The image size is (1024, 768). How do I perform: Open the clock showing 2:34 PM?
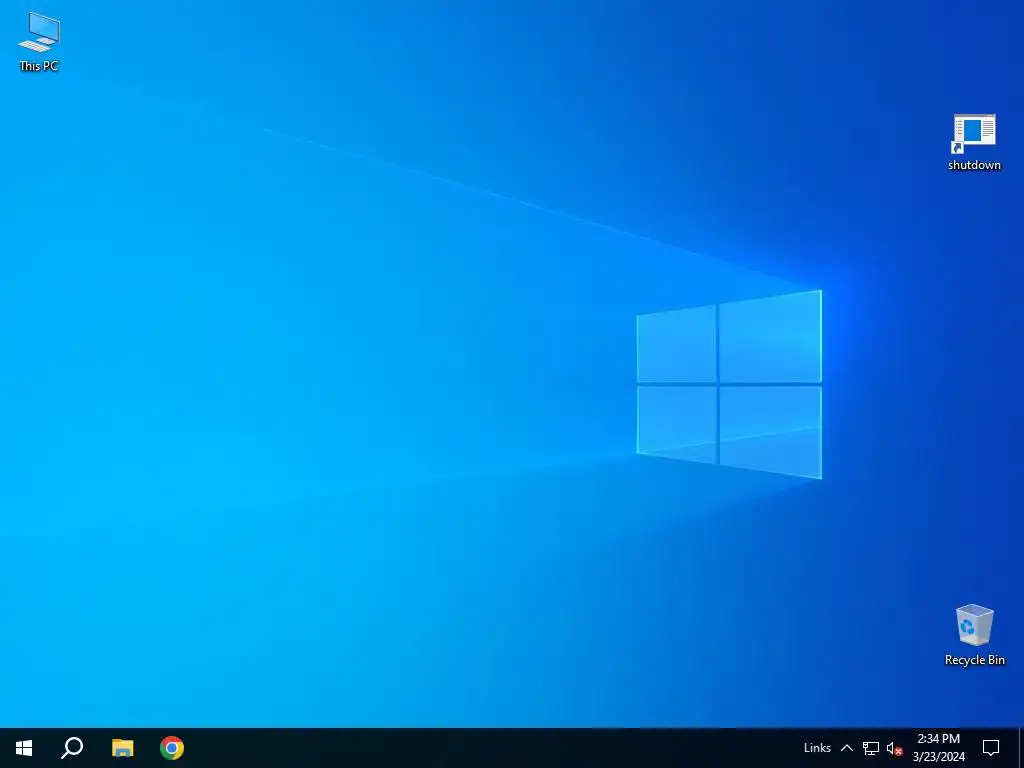938,748
